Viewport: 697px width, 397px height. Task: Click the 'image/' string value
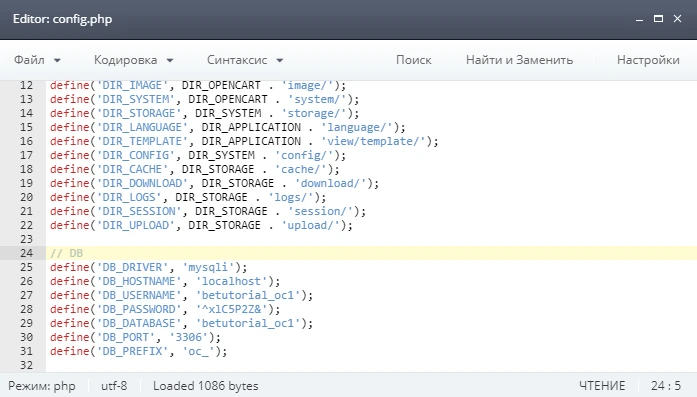307,85
